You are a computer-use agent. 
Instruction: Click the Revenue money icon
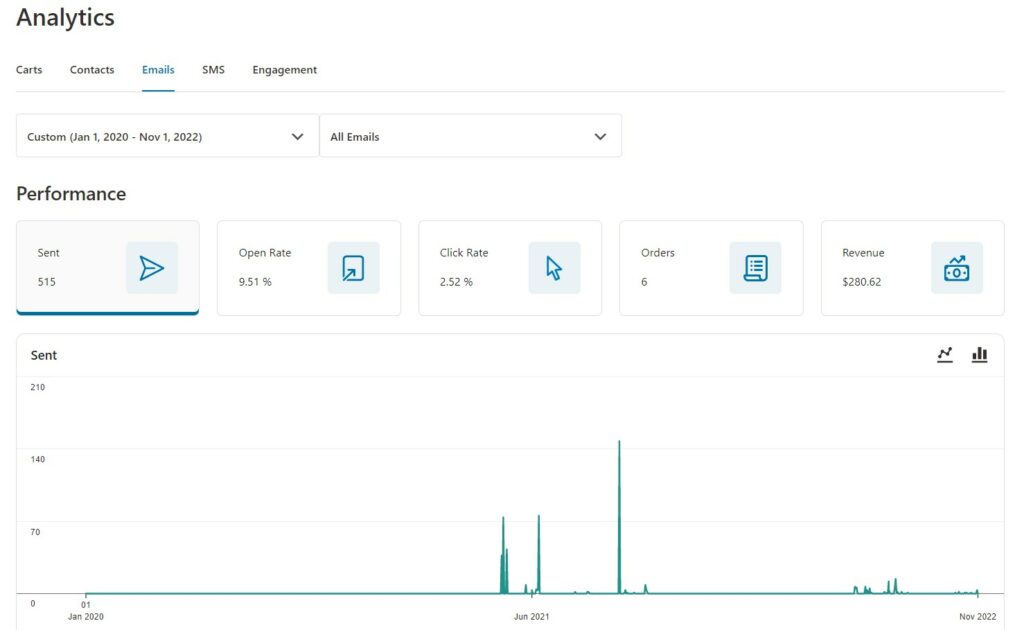[957, 268]
